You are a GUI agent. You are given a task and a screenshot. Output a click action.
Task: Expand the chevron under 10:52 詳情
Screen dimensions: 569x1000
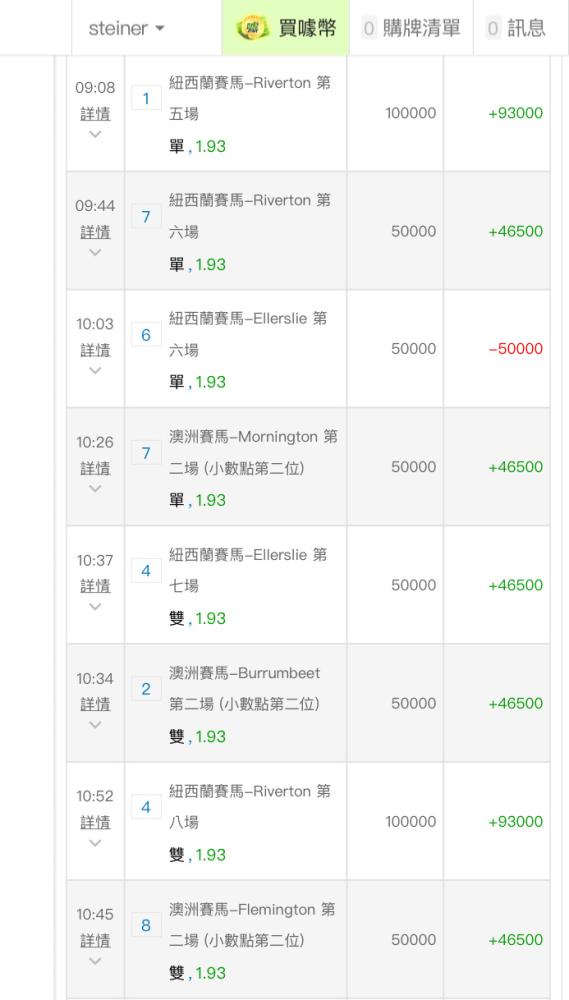click(95, 843)
